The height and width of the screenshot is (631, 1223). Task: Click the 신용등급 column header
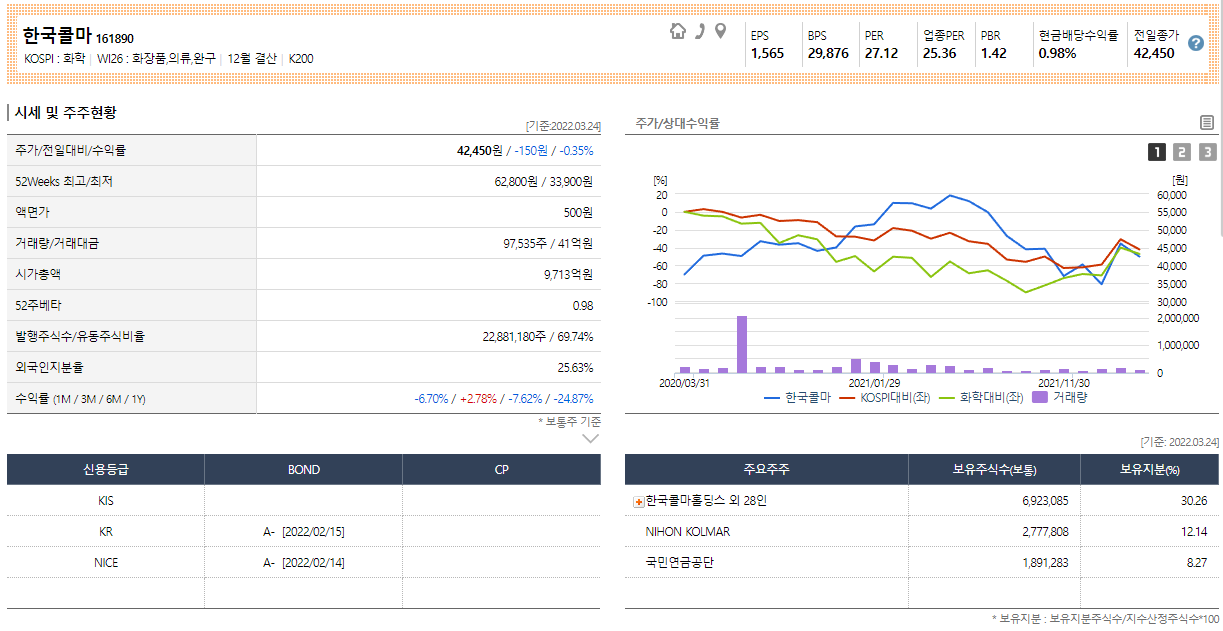point(106,469)
